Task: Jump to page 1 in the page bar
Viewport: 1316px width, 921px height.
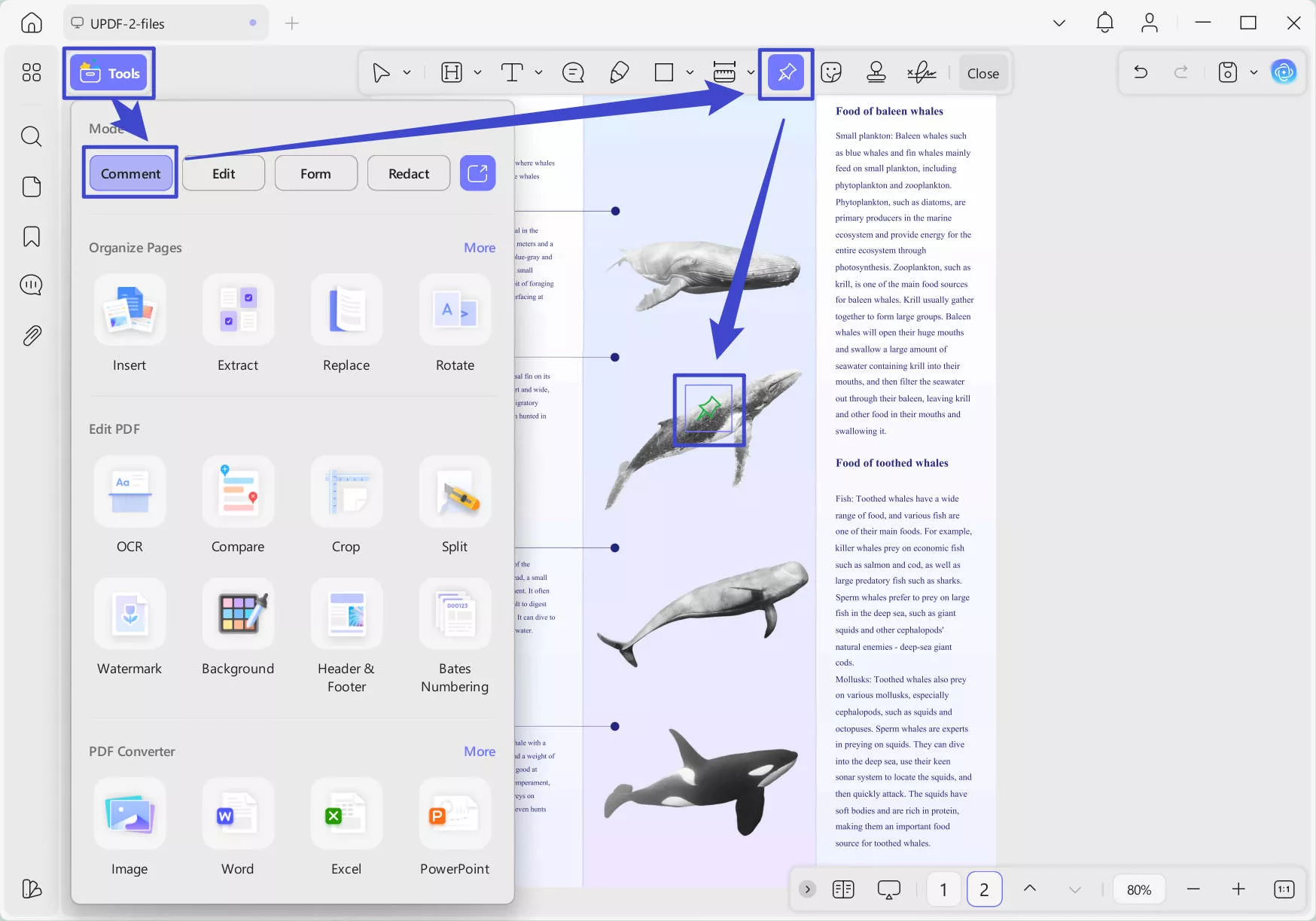Action: [943, 889]
